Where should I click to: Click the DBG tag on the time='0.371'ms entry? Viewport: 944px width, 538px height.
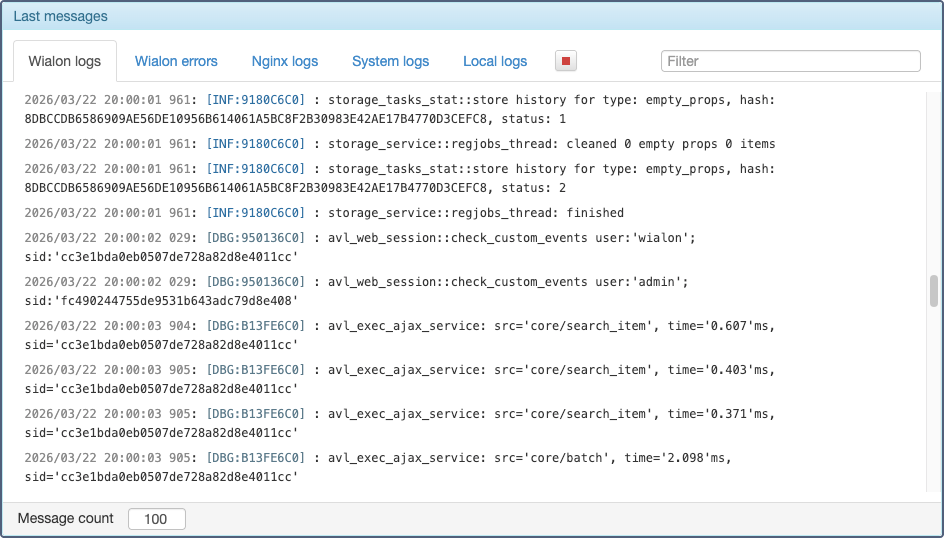point(255,414)
